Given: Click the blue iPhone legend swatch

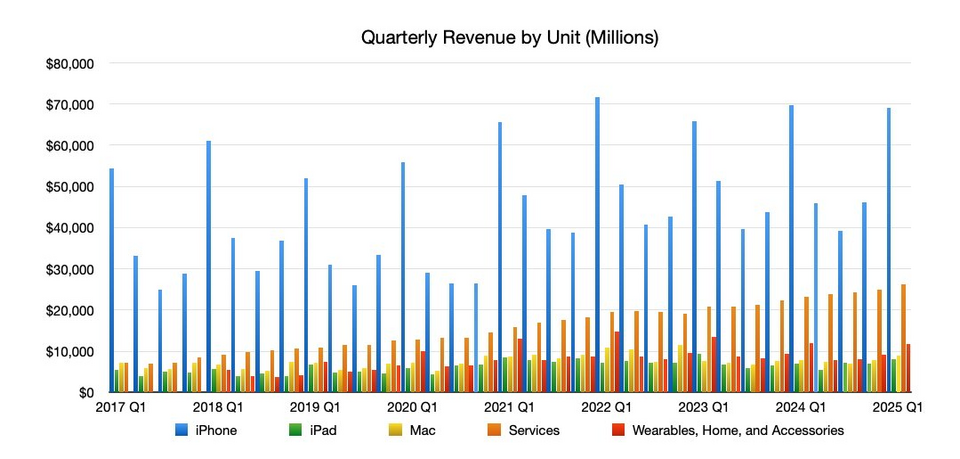Looking at the screenshot, I should (x=181, y=430).
